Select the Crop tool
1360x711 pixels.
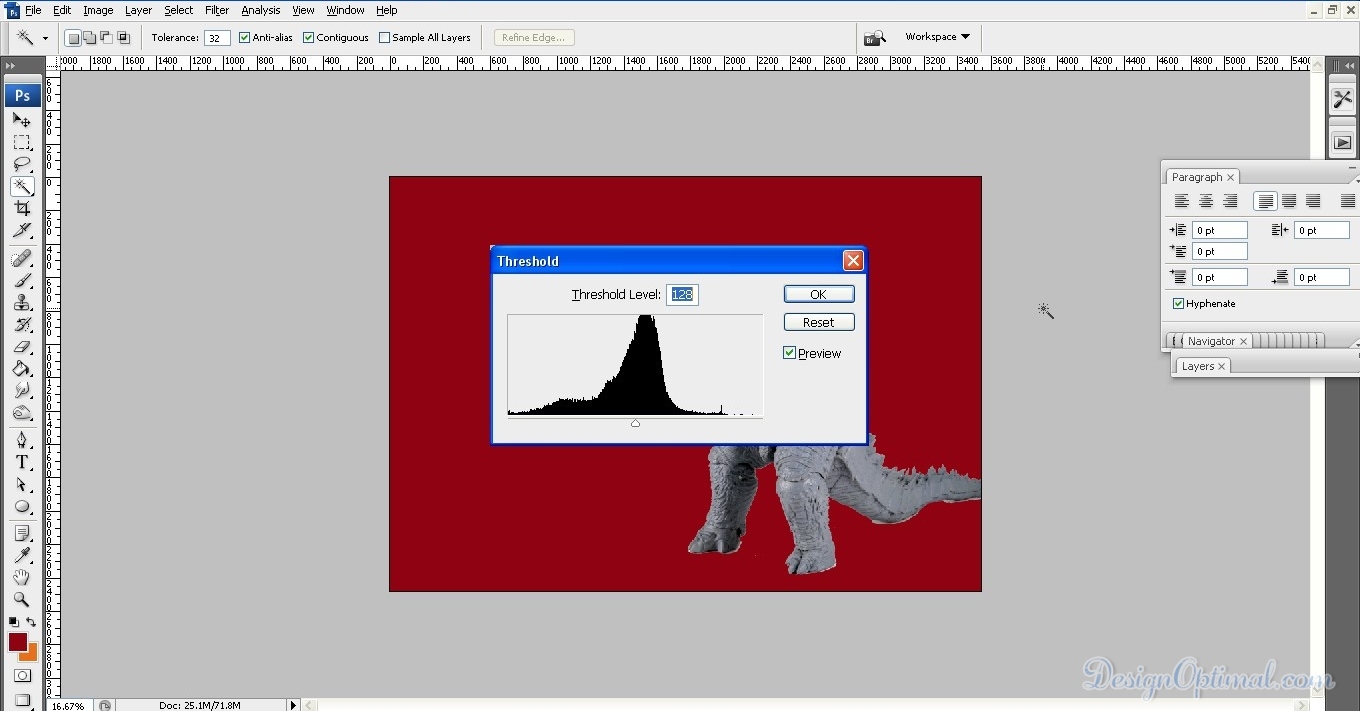tap(22, 208)
